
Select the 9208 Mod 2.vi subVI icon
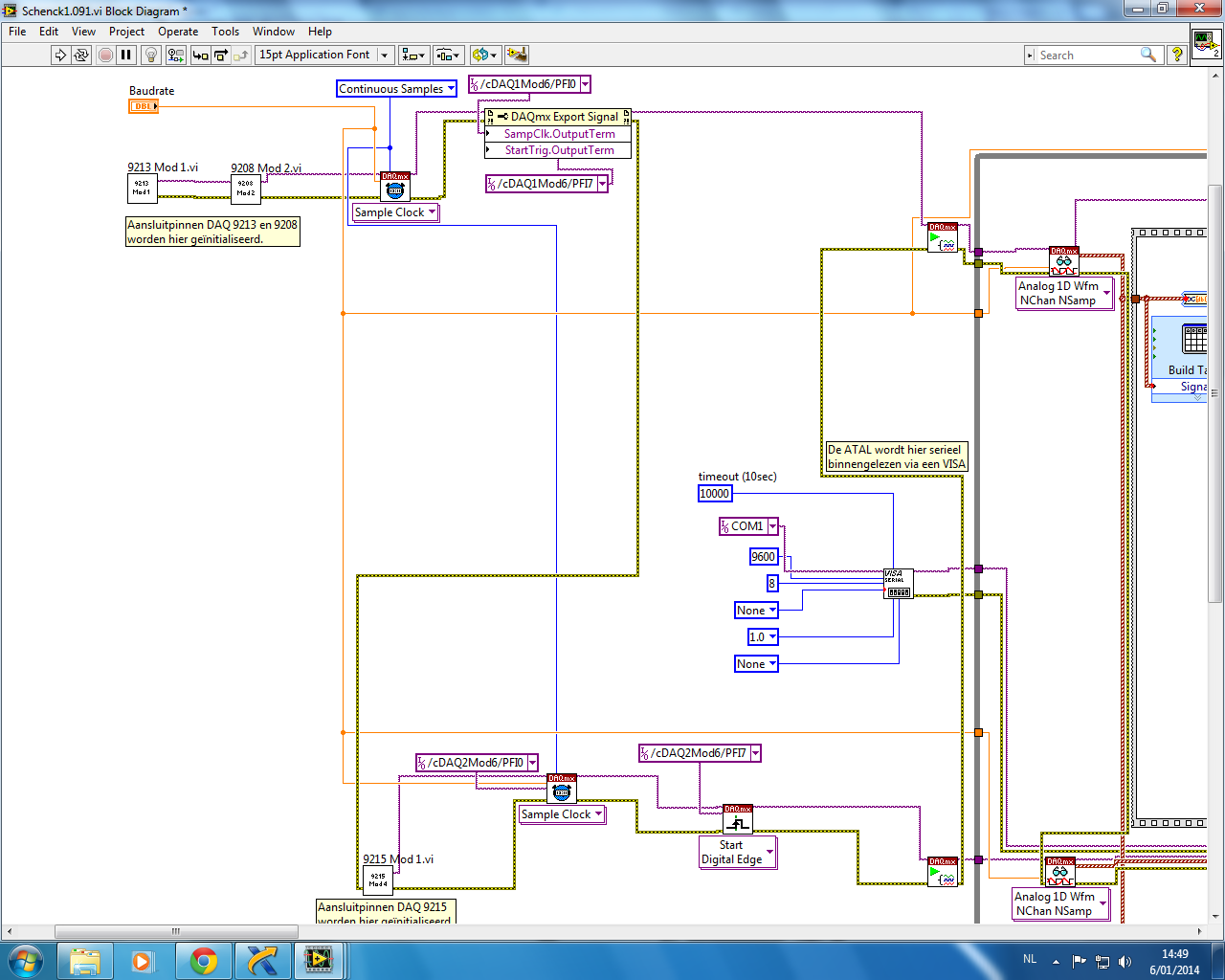coord(246,188)
